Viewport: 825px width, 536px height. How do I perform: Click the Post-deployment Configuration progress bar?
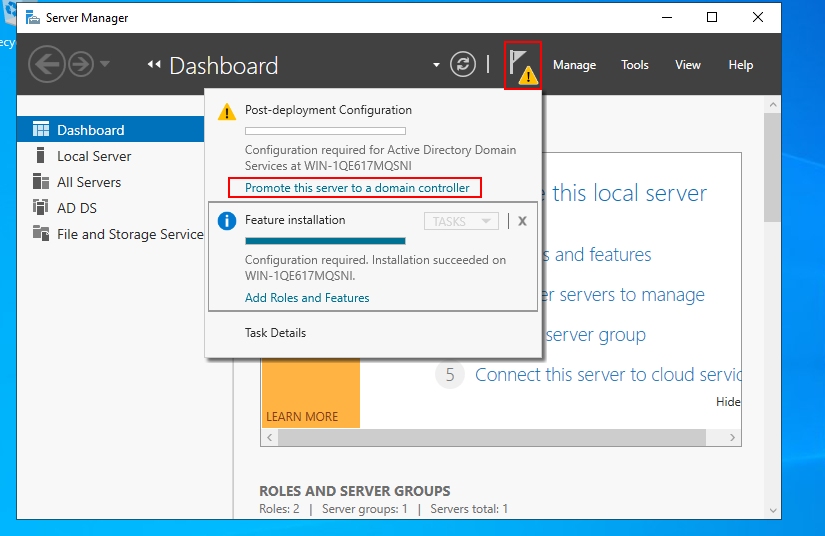click(x=325, y=131)
